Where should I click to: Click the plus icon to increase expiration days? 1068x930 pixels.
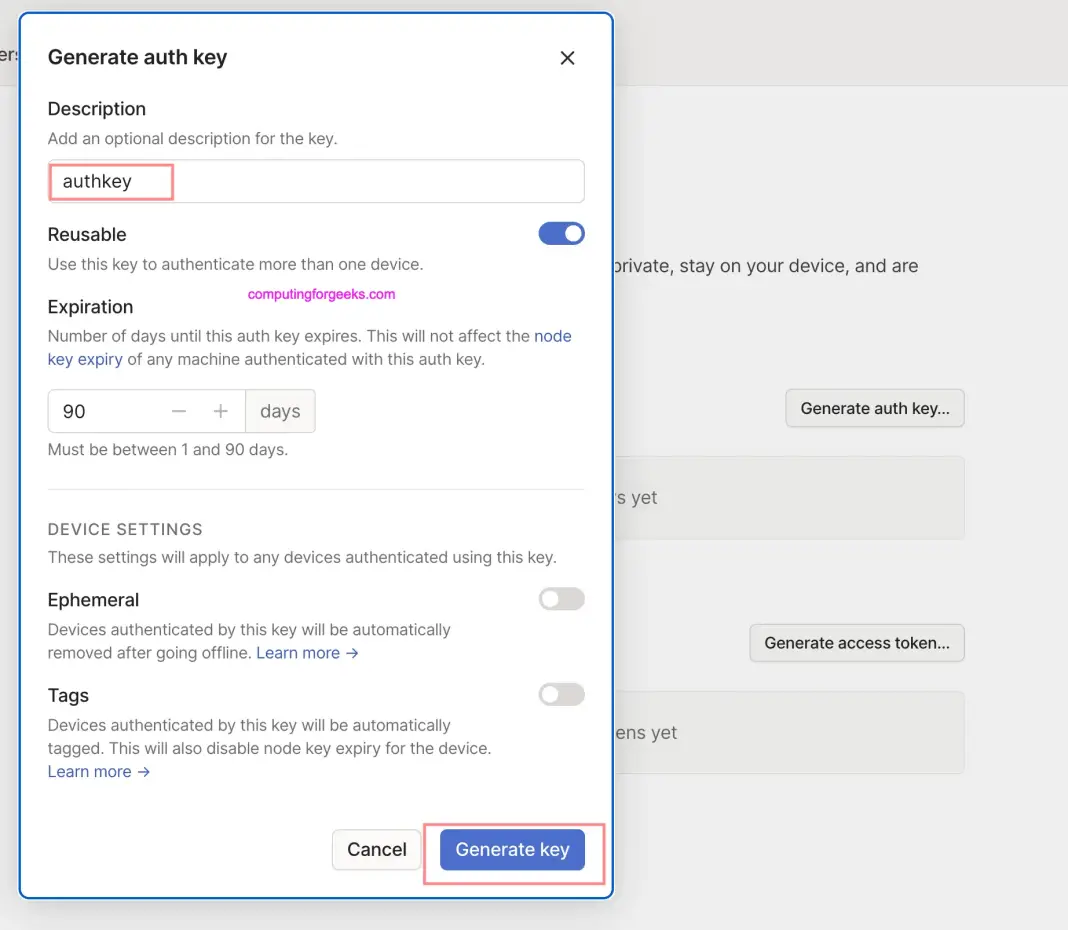click(x=220, y=410)
